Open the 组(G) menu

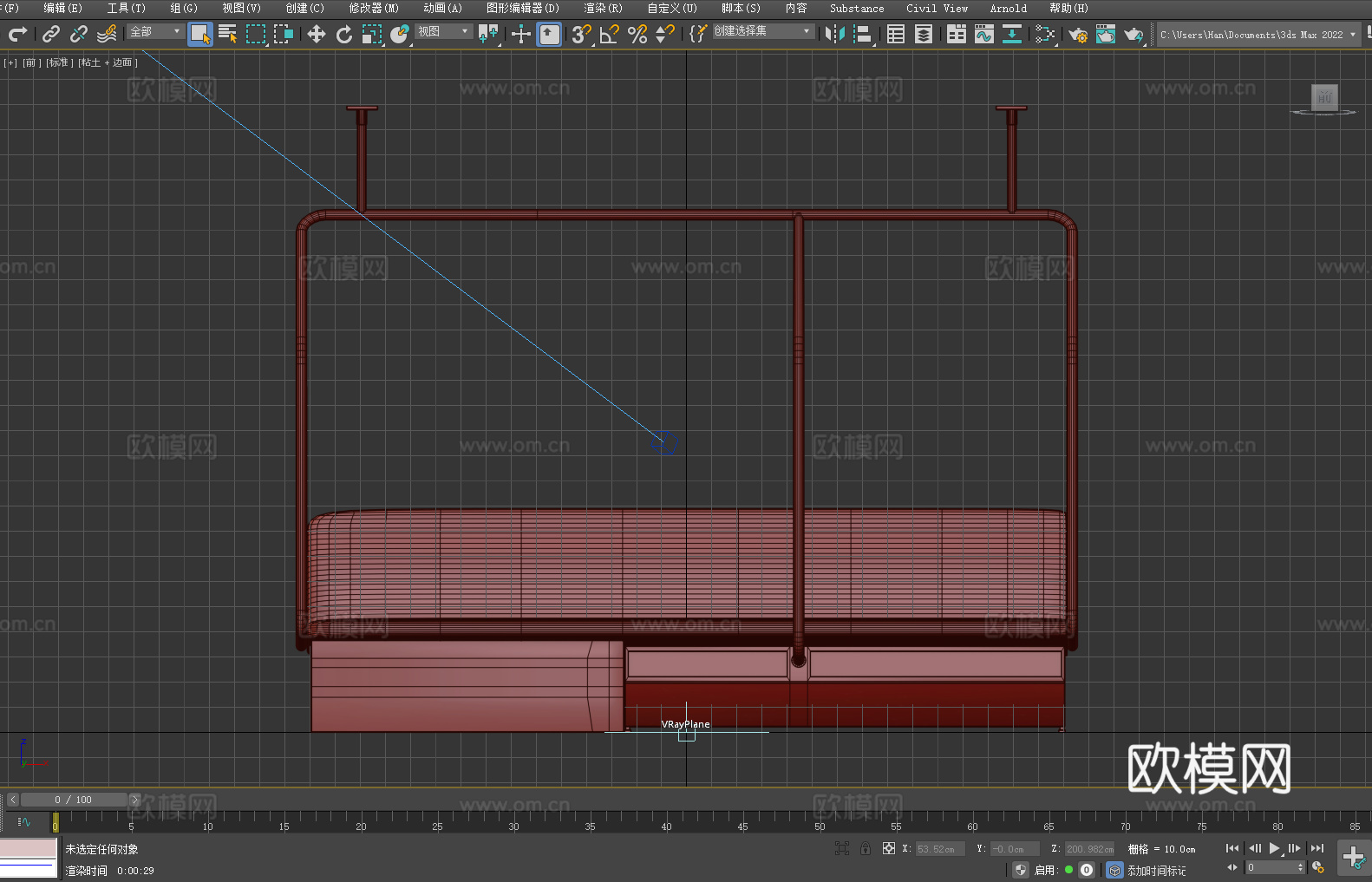(x=183, y=8)
